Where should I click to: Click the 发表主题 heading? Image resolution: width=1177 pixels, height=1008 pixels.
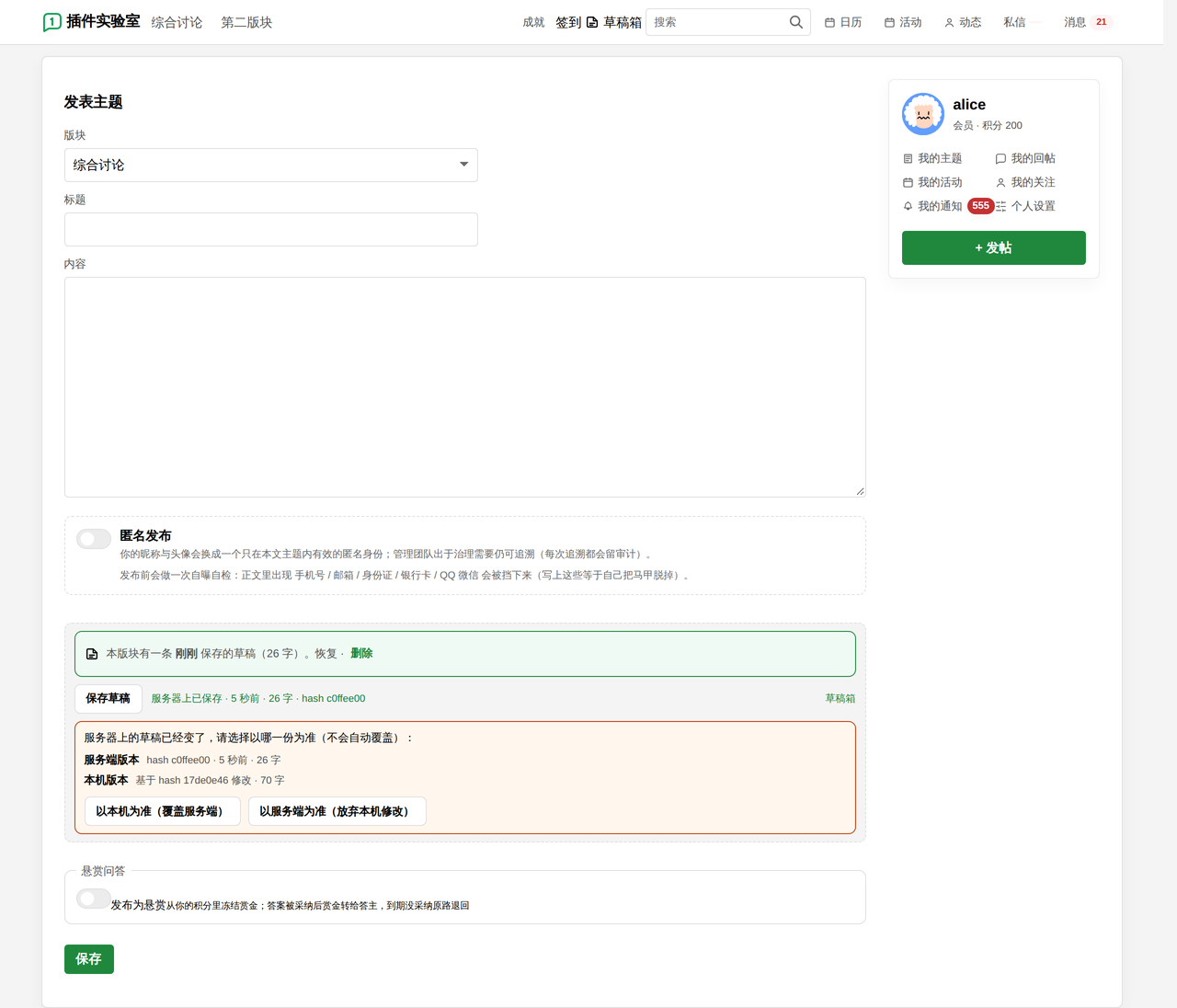pos(94,102)
